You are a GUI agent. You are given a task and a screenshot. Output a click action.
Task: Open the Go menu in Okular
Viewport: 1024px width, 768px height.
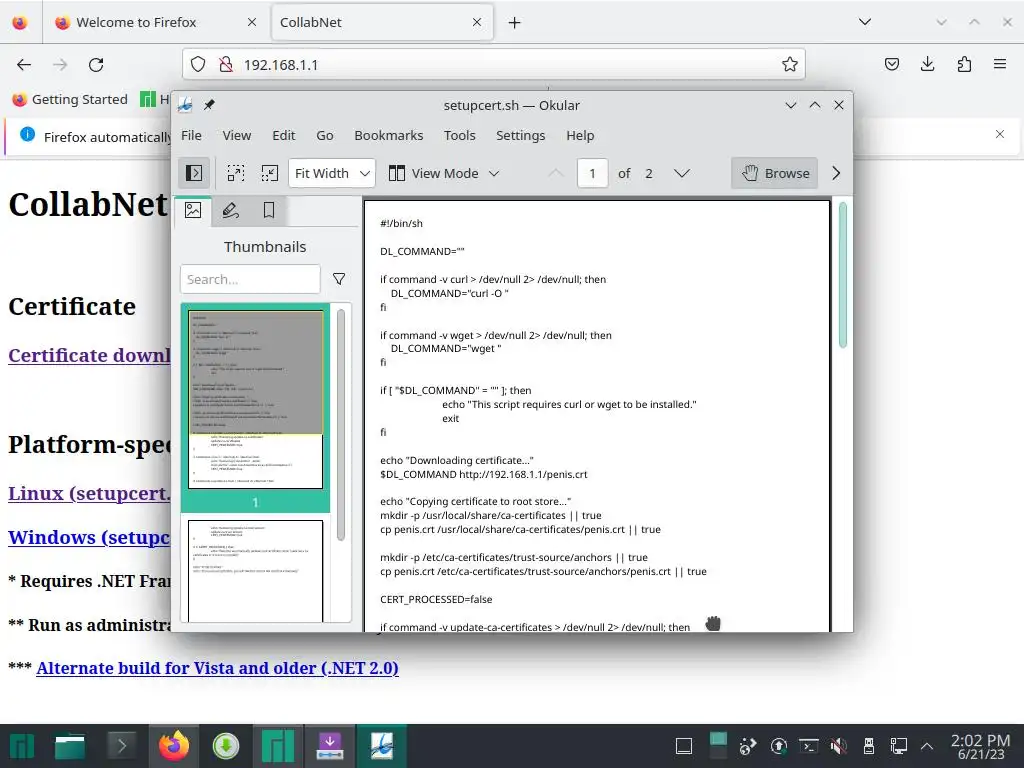[x=325, y=135]
